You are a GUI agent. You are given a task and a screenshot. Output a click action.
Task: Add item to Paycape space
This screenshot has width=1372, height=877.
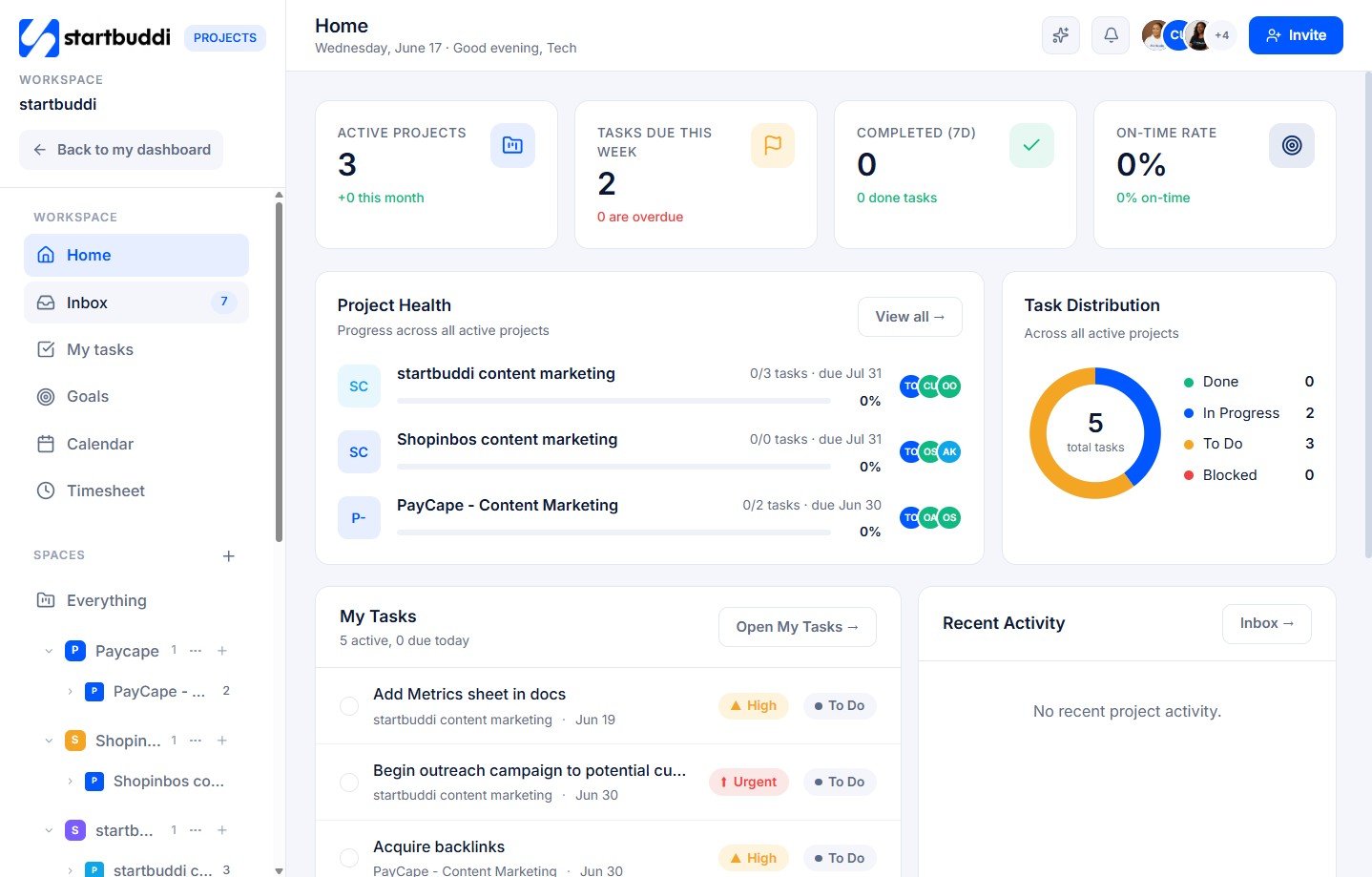pos(222,650)
